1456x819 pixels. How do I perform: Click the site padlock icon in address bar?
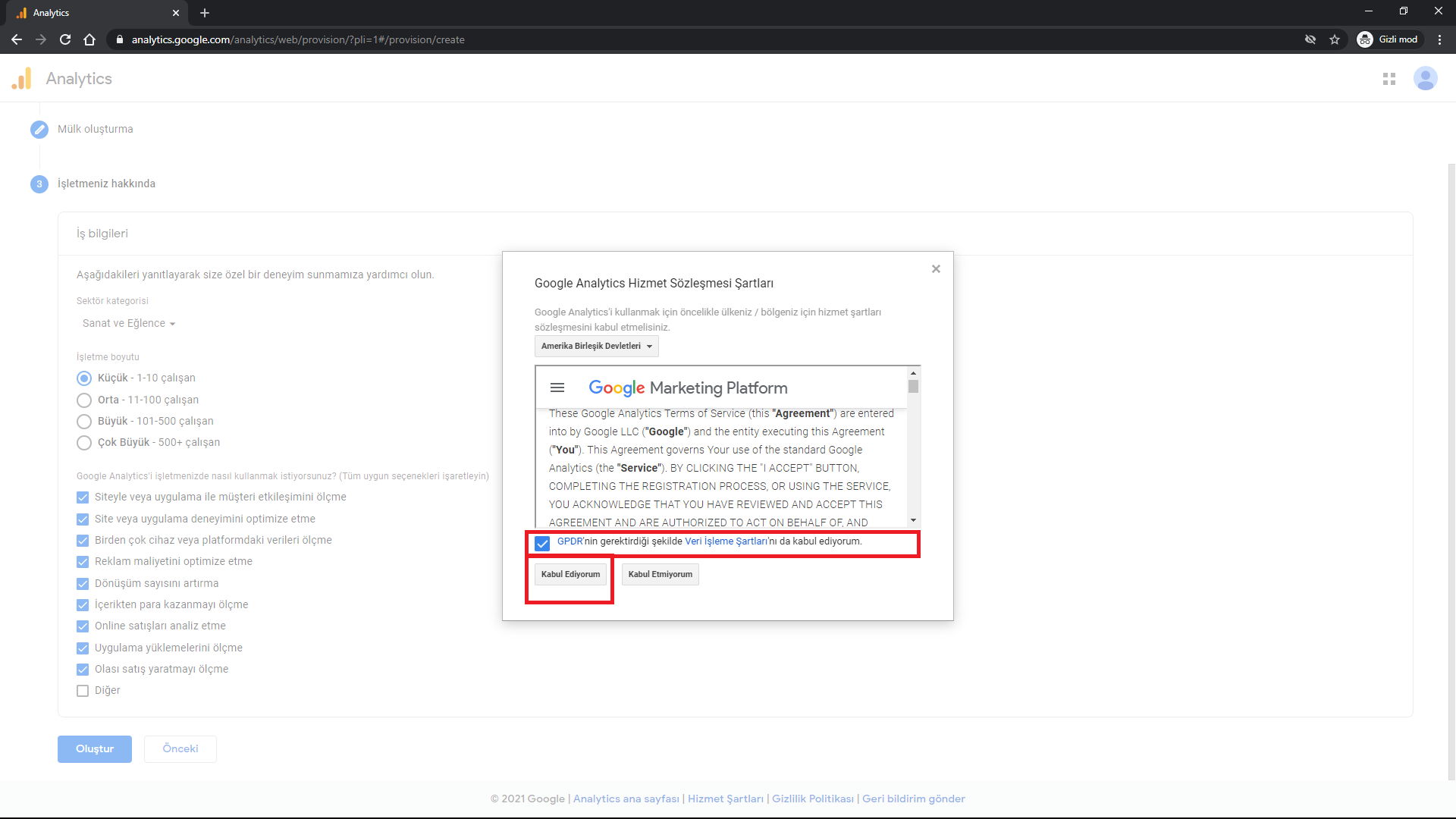coord(120,39)
